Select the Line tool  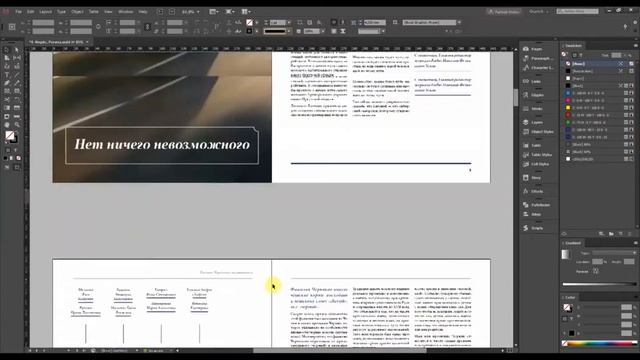tap(17, 75)
